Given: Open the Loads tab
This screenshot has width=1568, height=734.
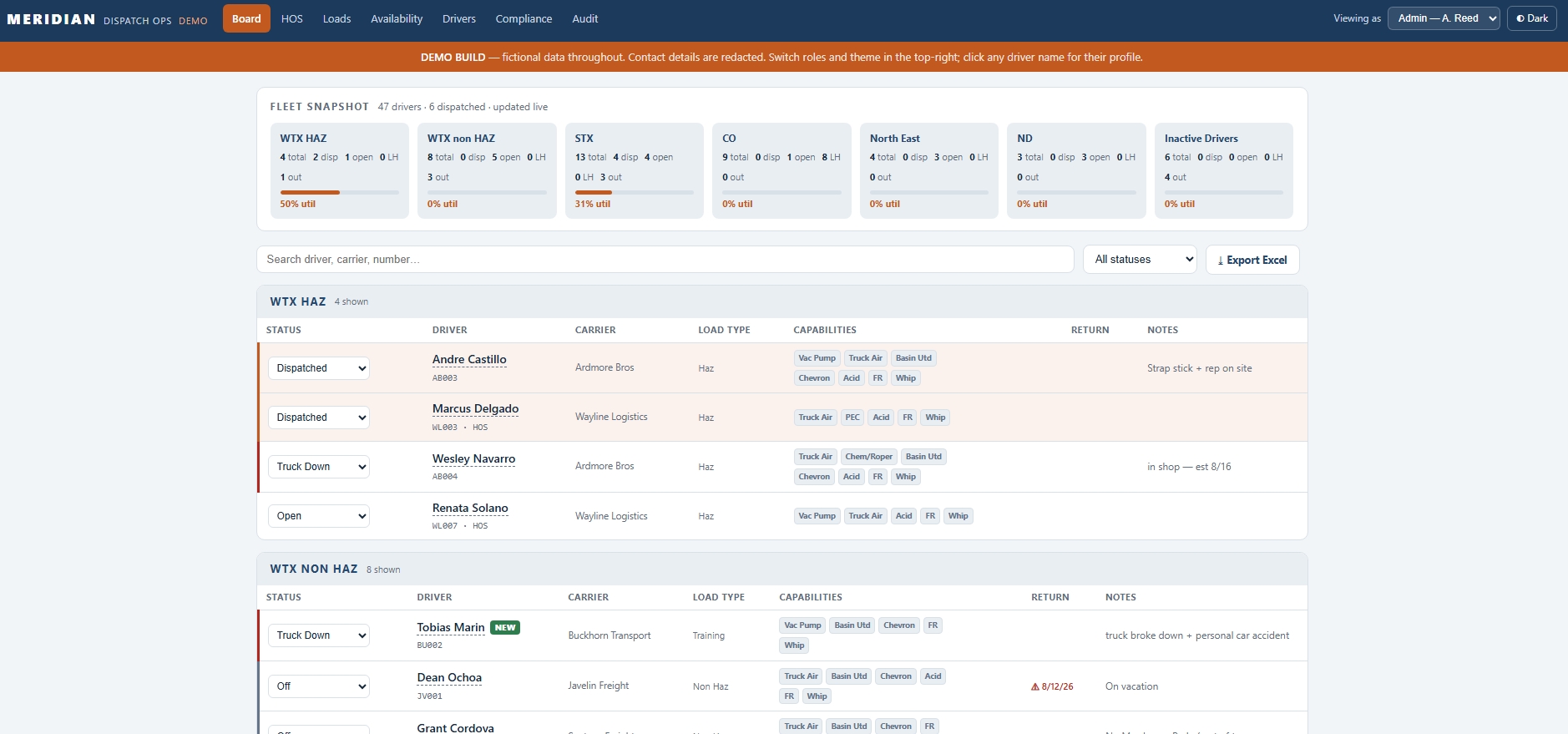Looking at the screenshot, I should tap(336, 18).
